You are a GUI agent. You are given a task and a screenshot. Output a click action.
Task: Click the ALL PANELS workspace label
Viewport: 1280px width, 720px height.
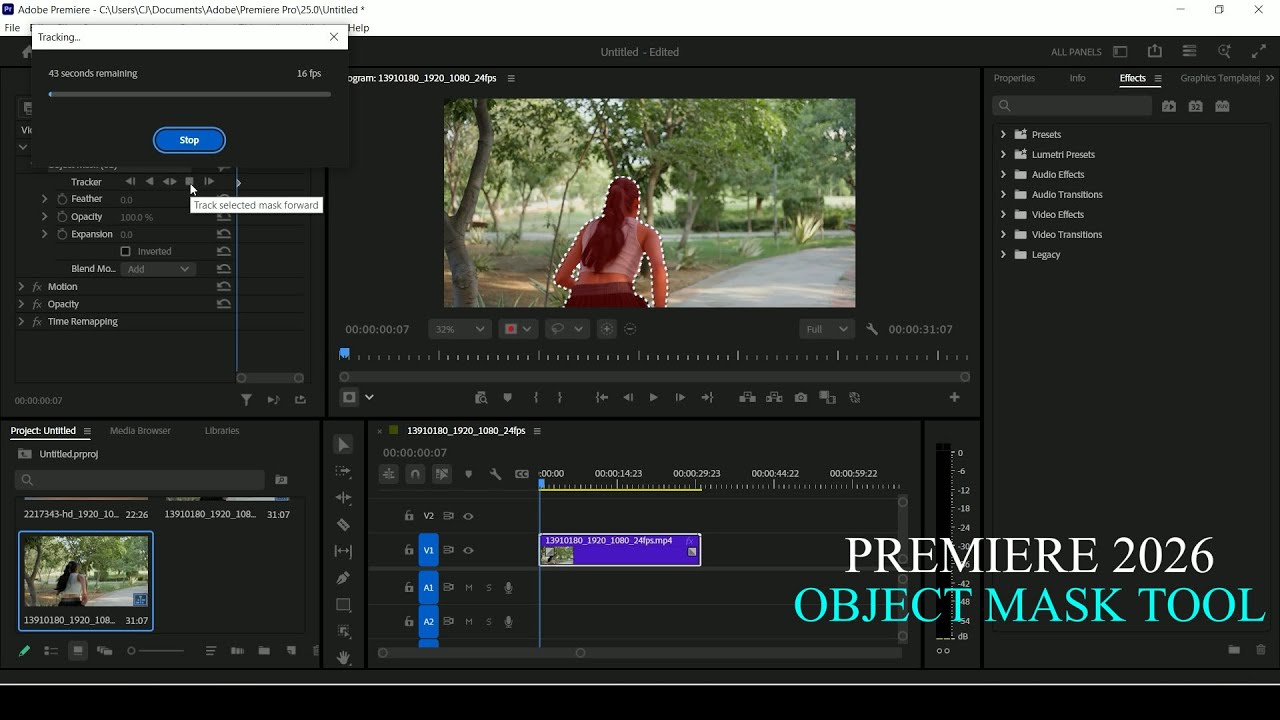[x=1076, y=52]
